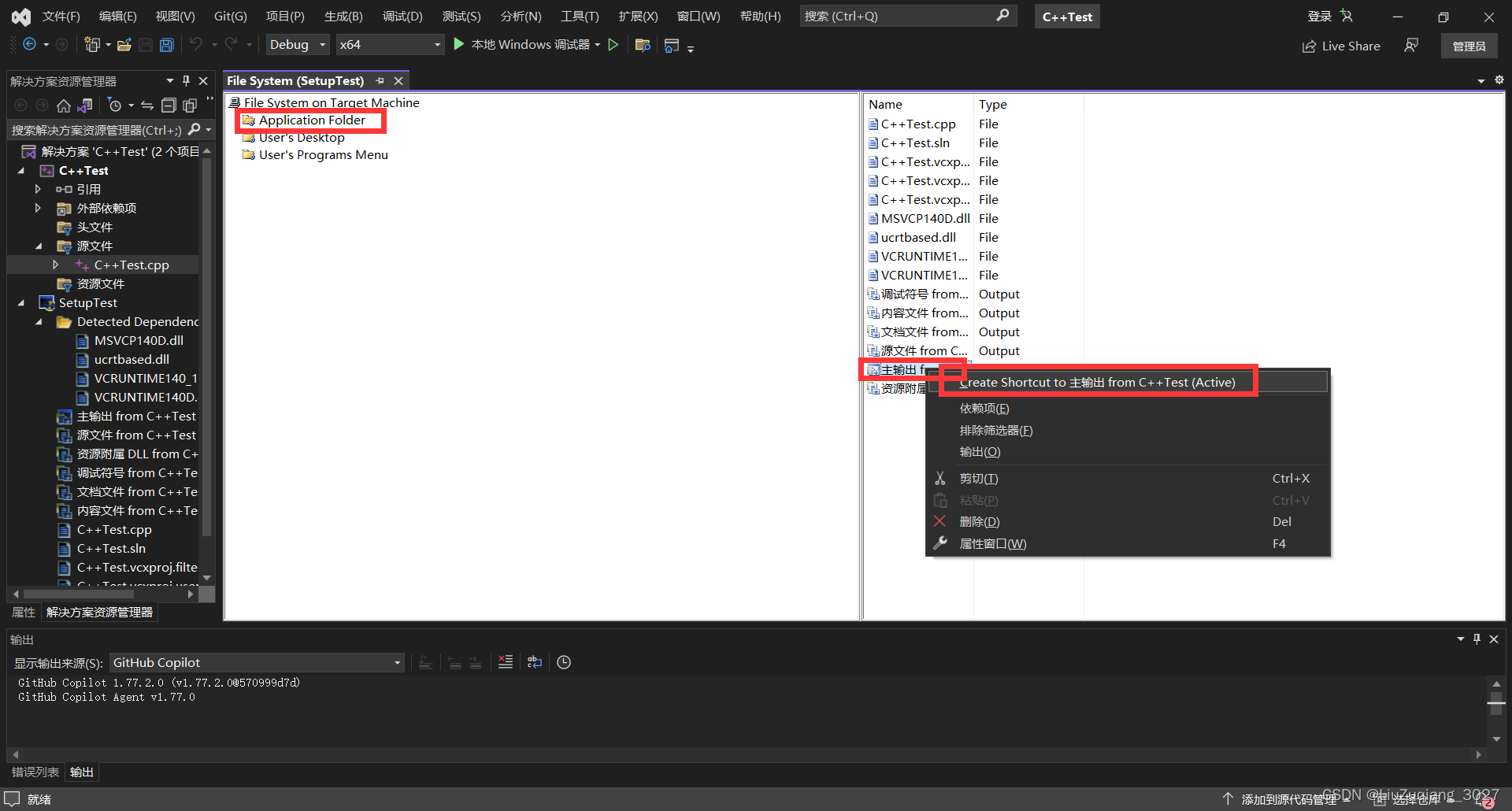The width and height of the screenshot is (1512, 811).
Task: Choose 删除(D) in the context menu
Action: coord(1128,521)
